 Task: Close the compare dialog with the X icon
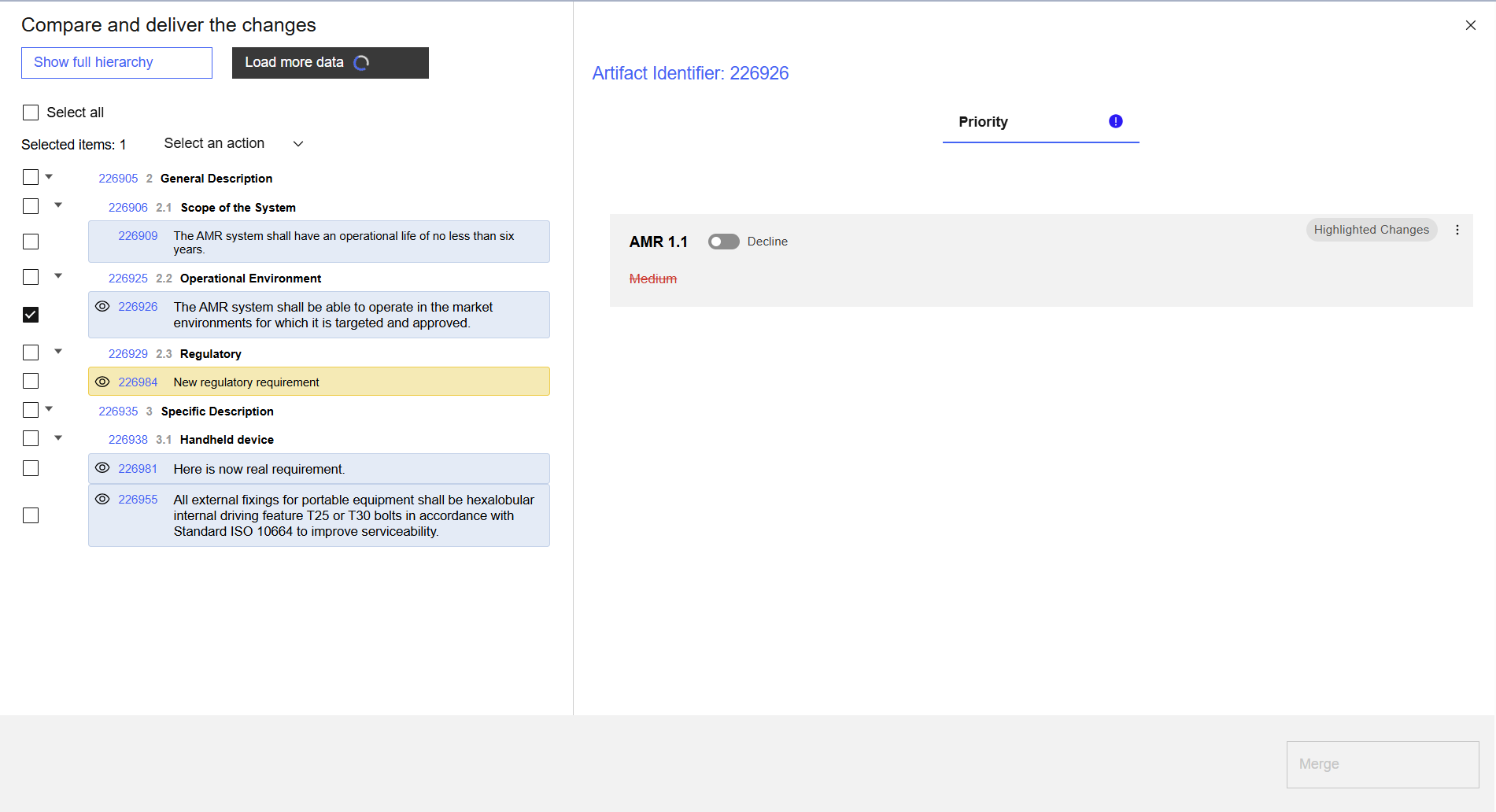[1470, 25]
